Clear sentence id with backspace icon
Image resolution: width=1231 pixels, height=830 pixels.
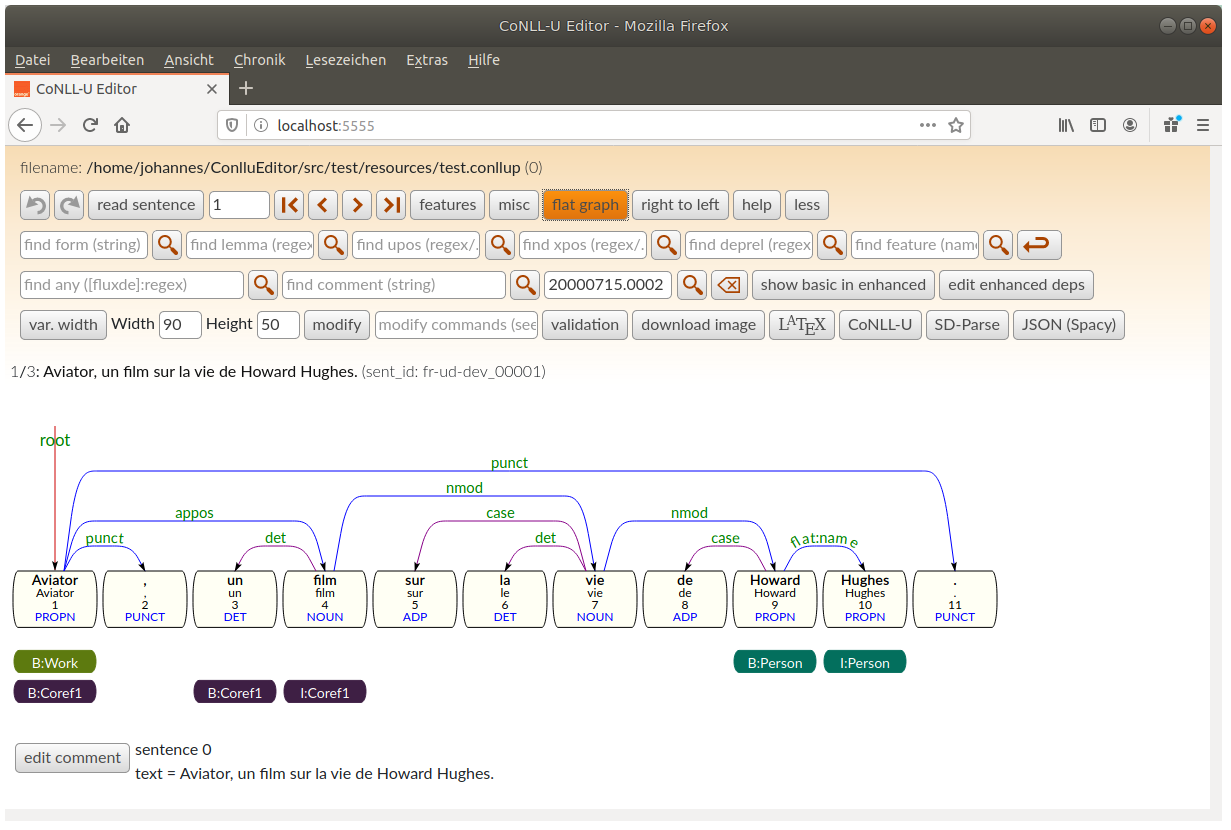(730, 285)
